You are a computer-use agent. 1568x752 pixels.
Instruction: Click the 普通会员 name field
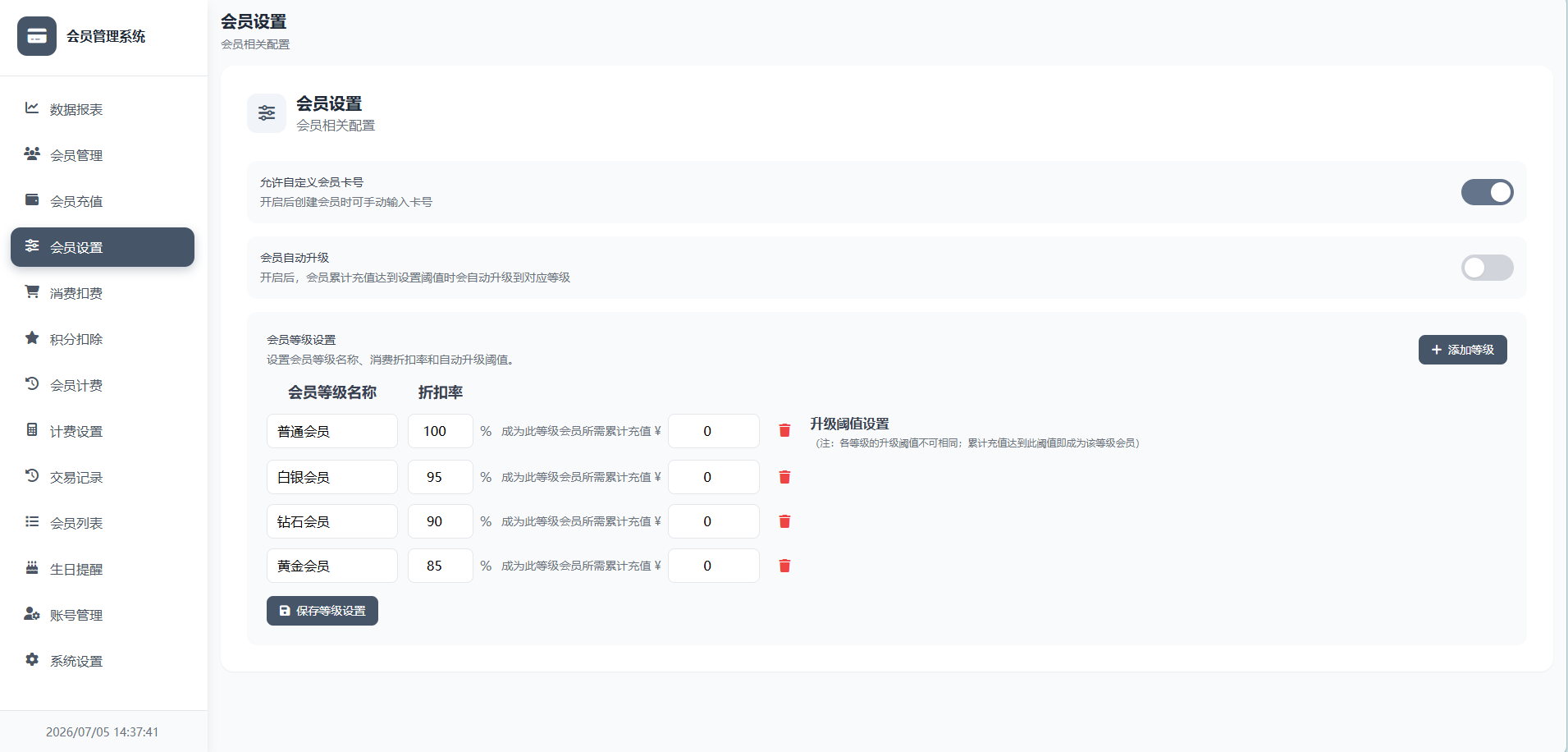tap(332, 431)
